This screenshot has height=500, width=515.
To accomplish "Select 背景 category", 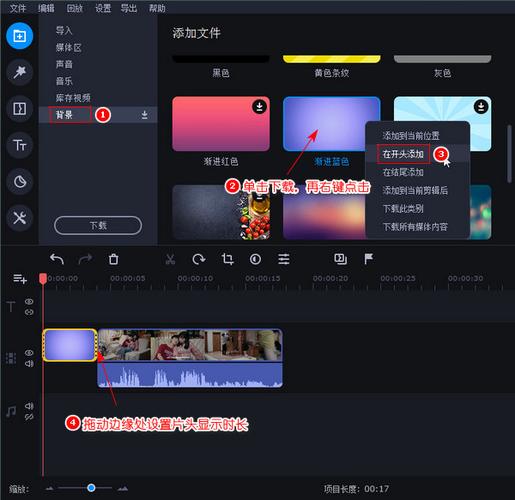I will coord(98,115).
